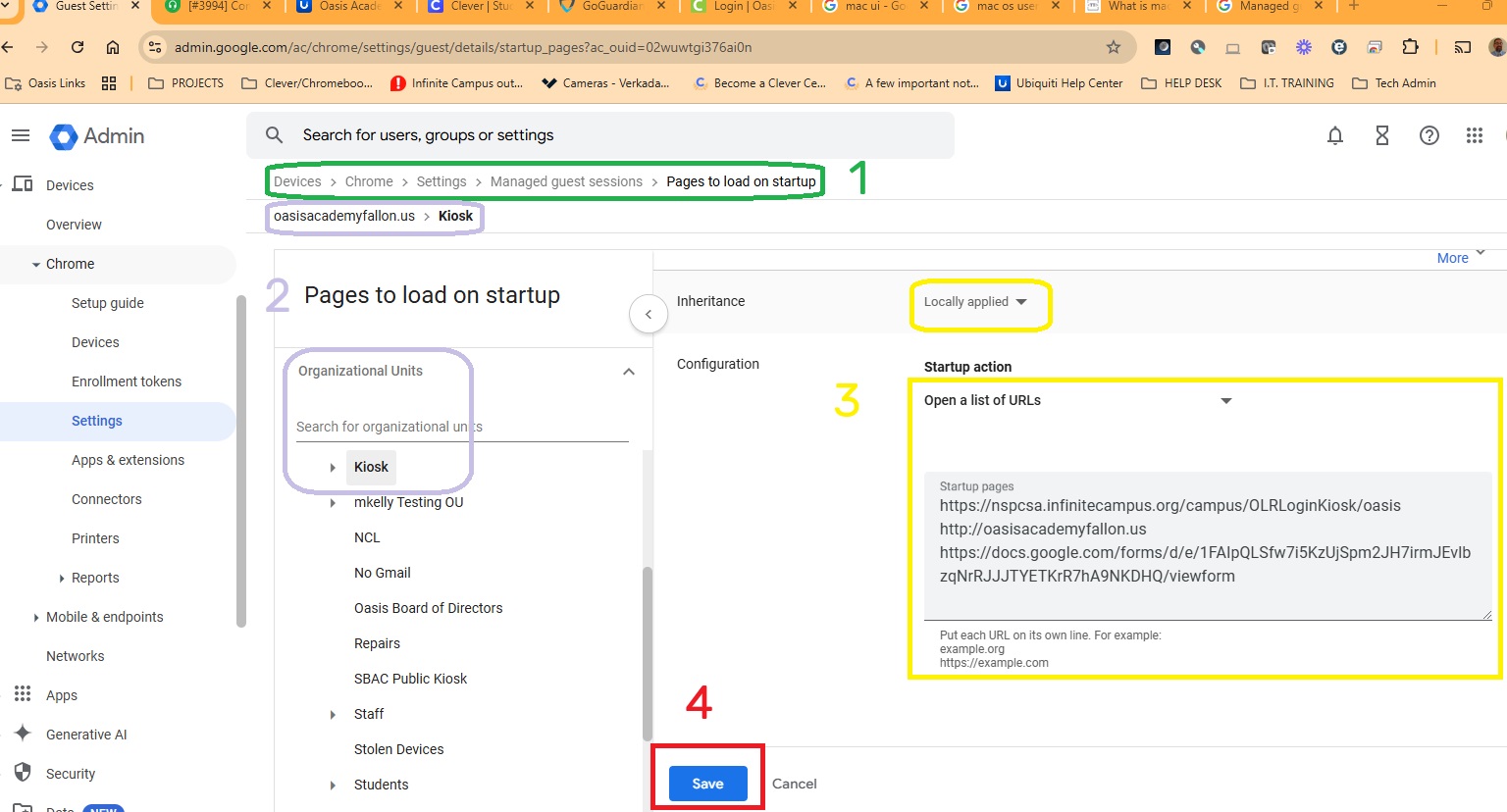This screenshot has width=1507, height=812.
Task: Click the Settings breadcrumb link
Action: tap(442, 181)
